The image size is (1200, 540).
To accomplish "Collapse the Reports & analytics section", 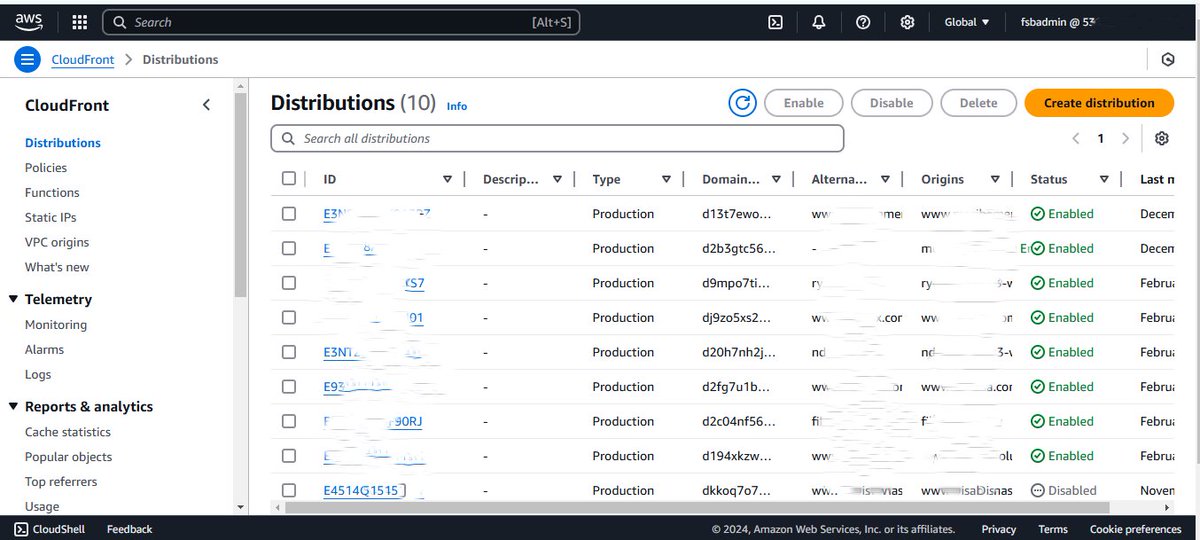I will [13, 407].
